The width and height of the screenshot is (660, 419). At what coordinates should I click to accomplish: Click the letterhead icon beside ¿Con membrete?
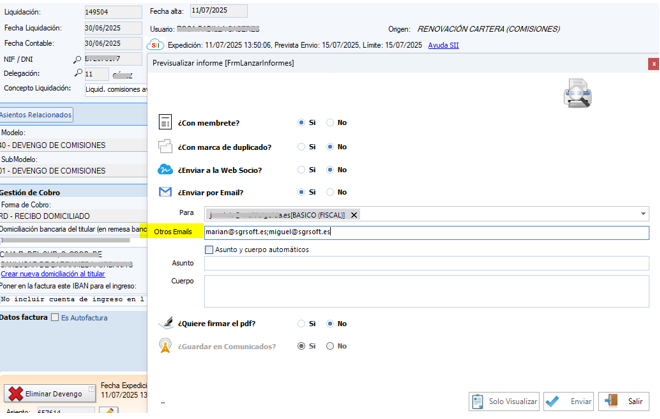pyautogui.click(x=166, y=123)
